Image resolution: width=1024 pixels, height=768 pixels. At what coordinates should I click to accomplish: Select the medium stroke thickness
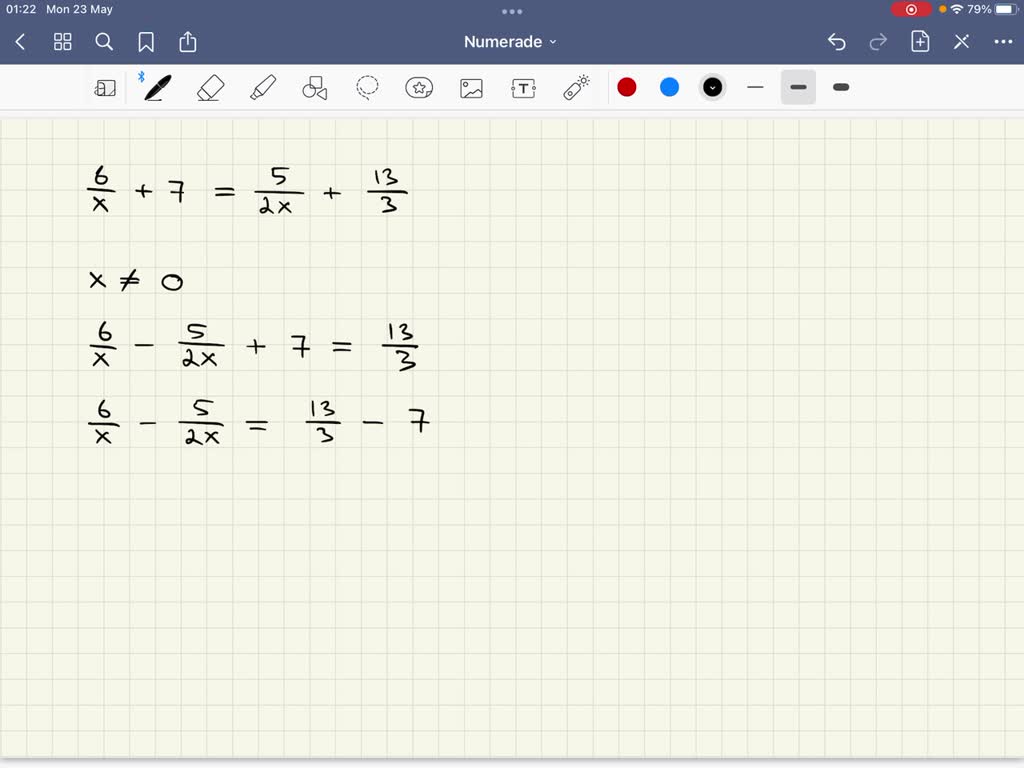tap(797, 87)
